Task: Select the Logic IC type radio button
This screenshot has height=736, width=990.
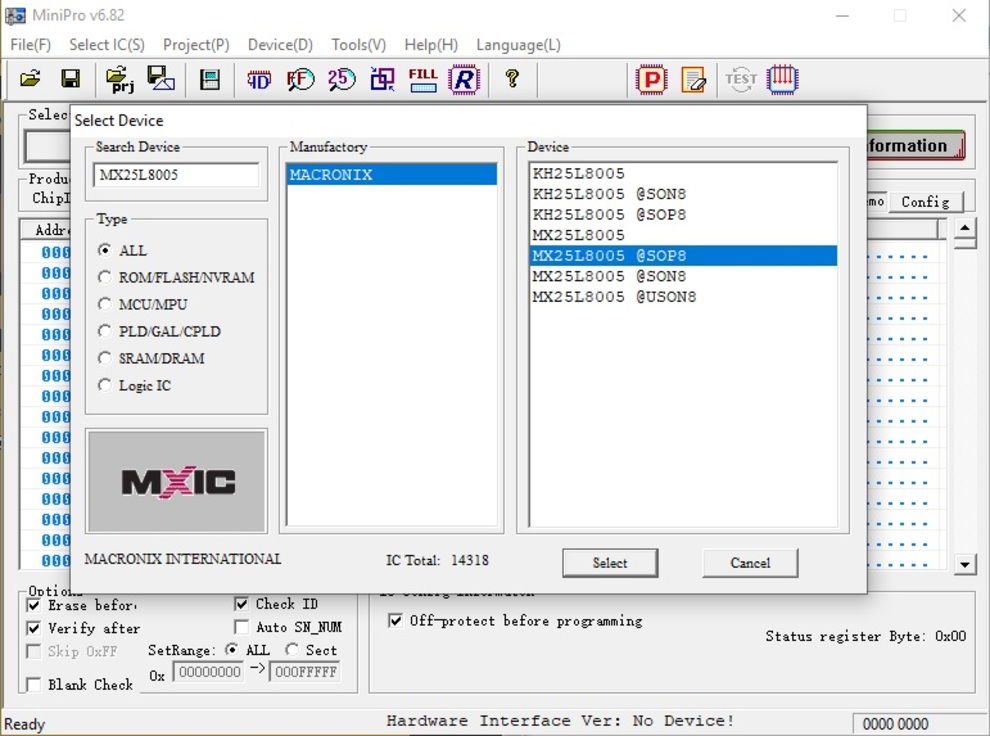Action: [105, 385]
